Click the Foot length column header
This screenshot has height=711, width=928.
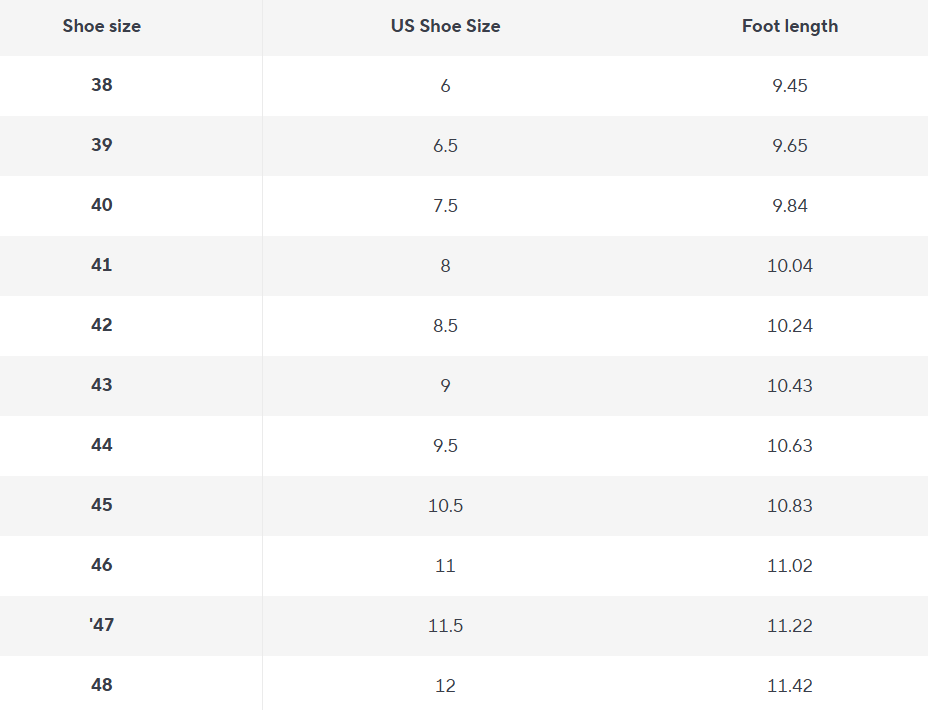(x=789, y=26)
